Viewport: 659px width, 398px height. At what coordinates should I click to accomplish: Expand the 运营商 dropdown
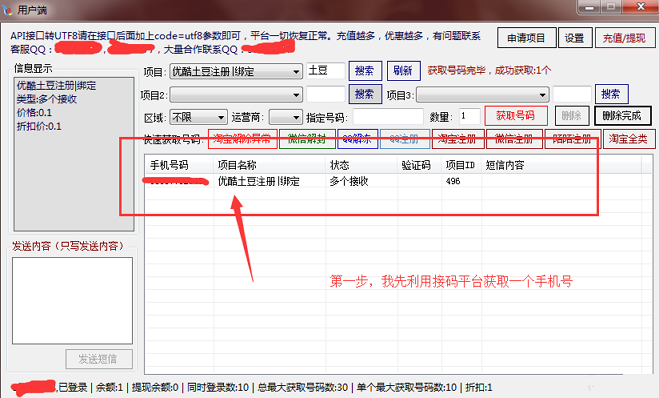coord(286,117)
